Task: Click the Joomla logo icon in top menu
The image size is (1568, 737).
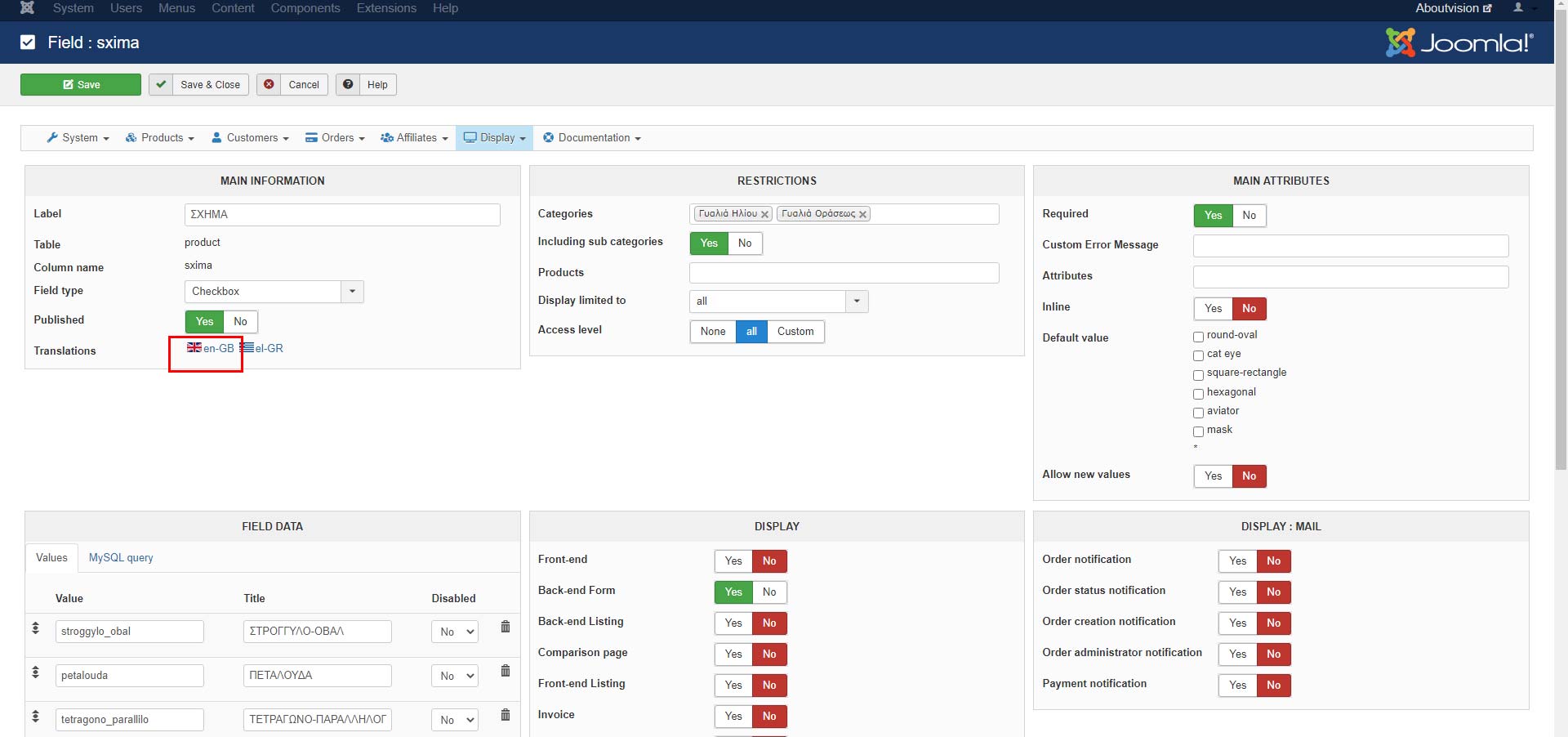Action: (x=27, y=8)
